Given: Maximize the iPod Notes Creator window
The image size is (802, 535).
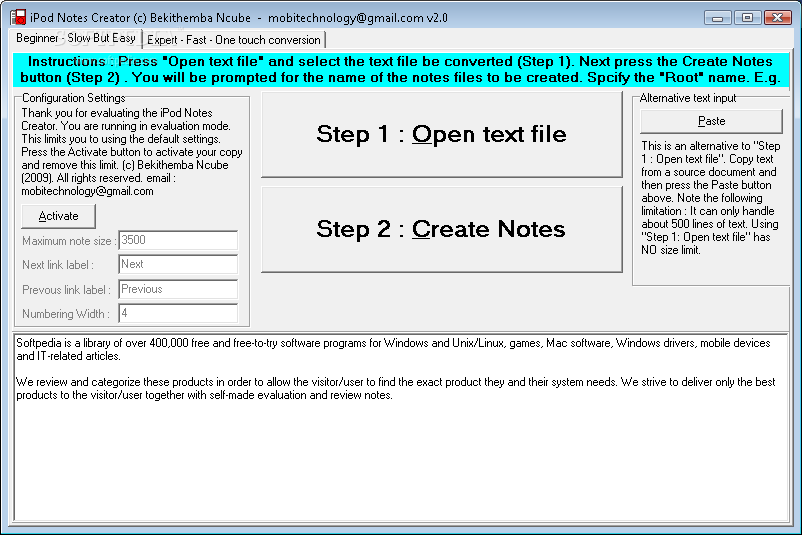Looking at the screenshot, I should 745,17.
